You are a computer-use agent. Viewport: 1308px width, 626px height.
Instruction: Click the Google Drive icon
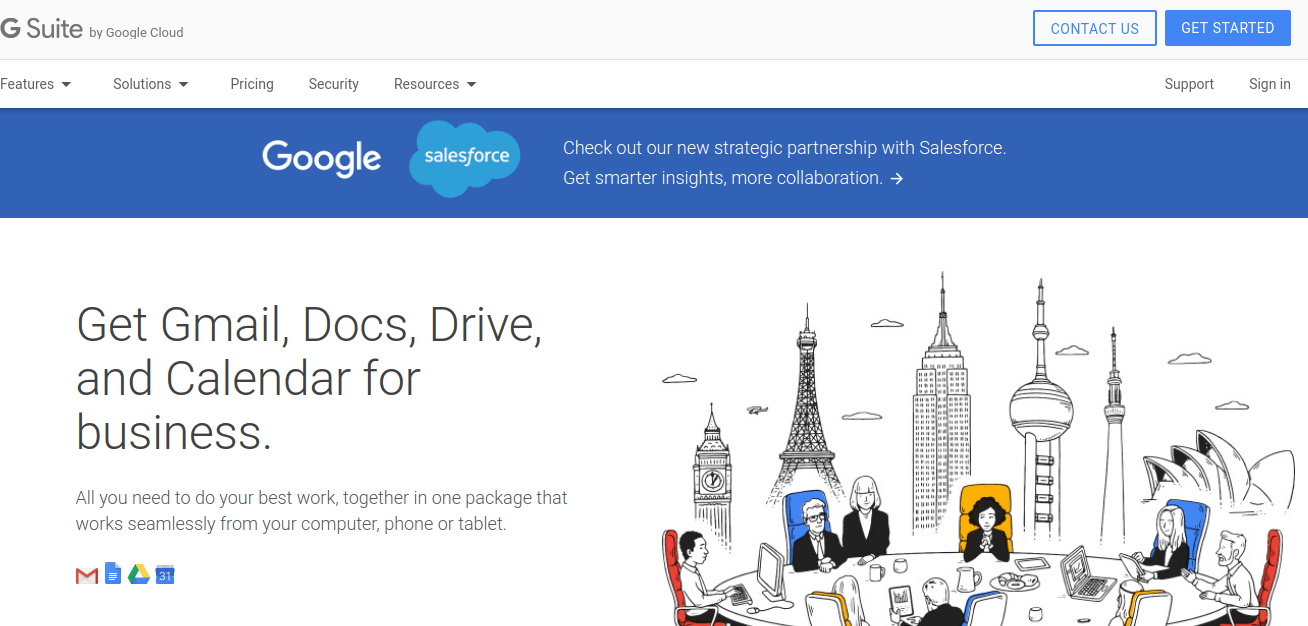(x=139, y=574)
